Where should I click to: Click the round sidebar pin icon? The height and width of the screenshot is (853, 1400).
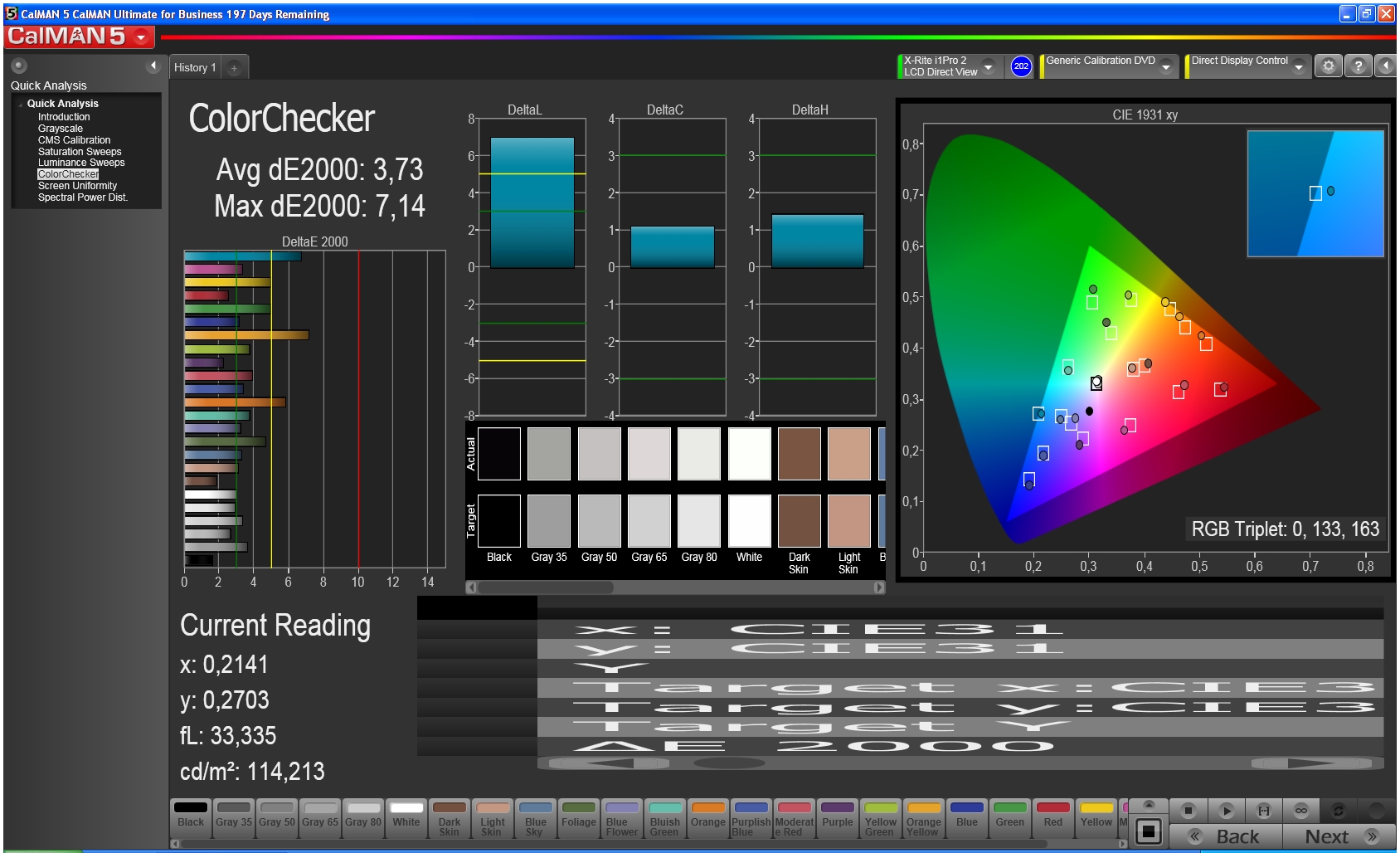click(x=19, y=66)
